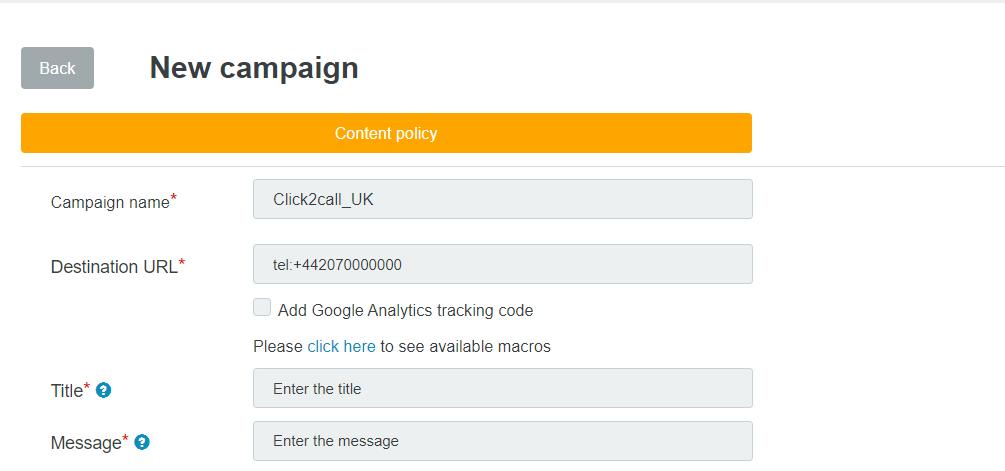The height and width of the screenshot is (471, 1005).
Task: Click the red asterisk beside Campaign name
Action: point(174,198)
